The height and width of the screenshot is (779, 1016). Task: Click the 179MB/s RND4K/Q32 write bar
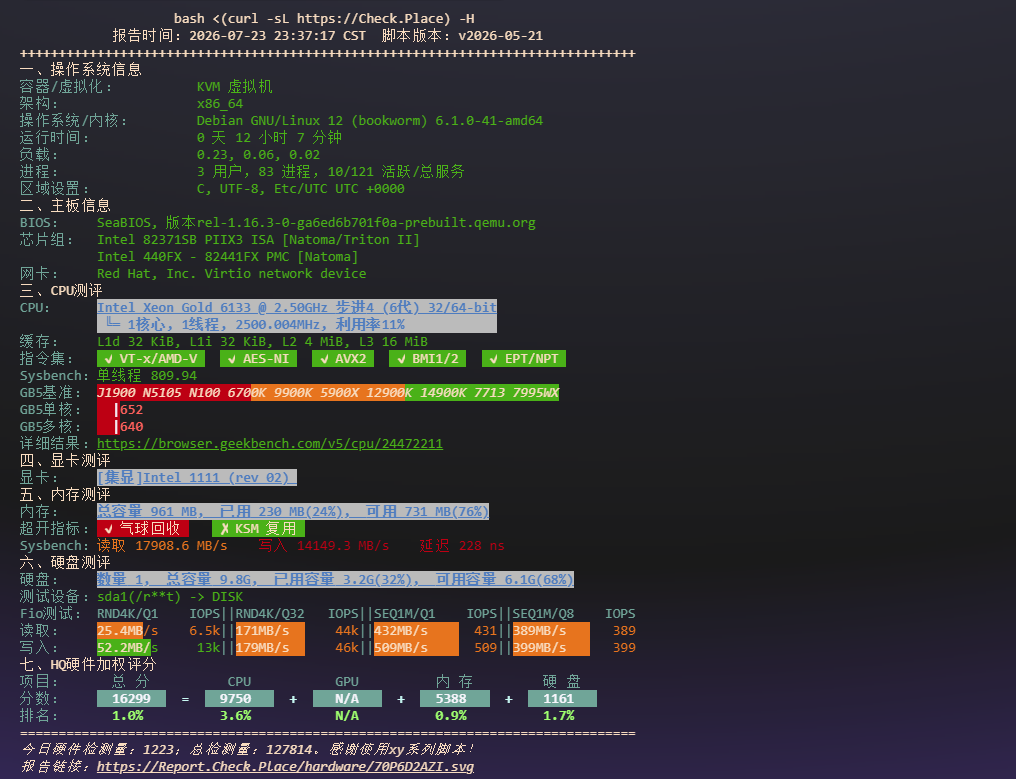(270, 647)
